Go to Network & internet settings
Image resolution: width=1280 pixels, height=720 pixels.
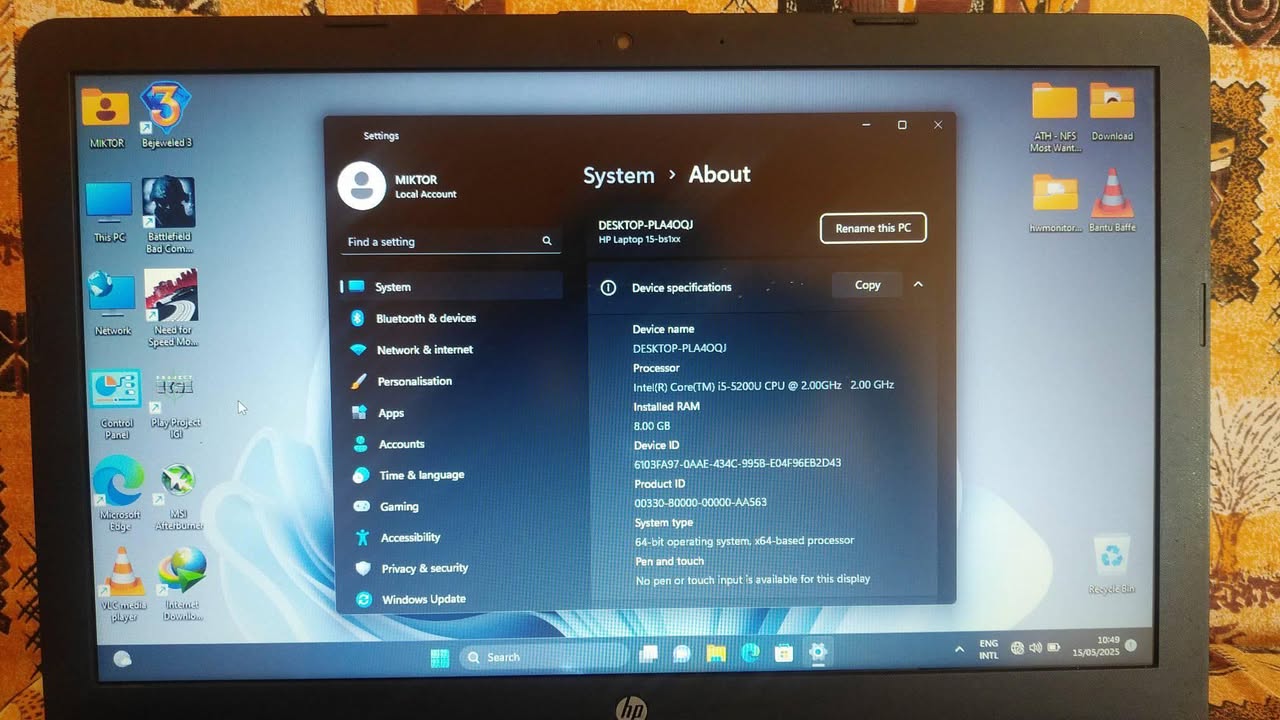coord(425,350)
